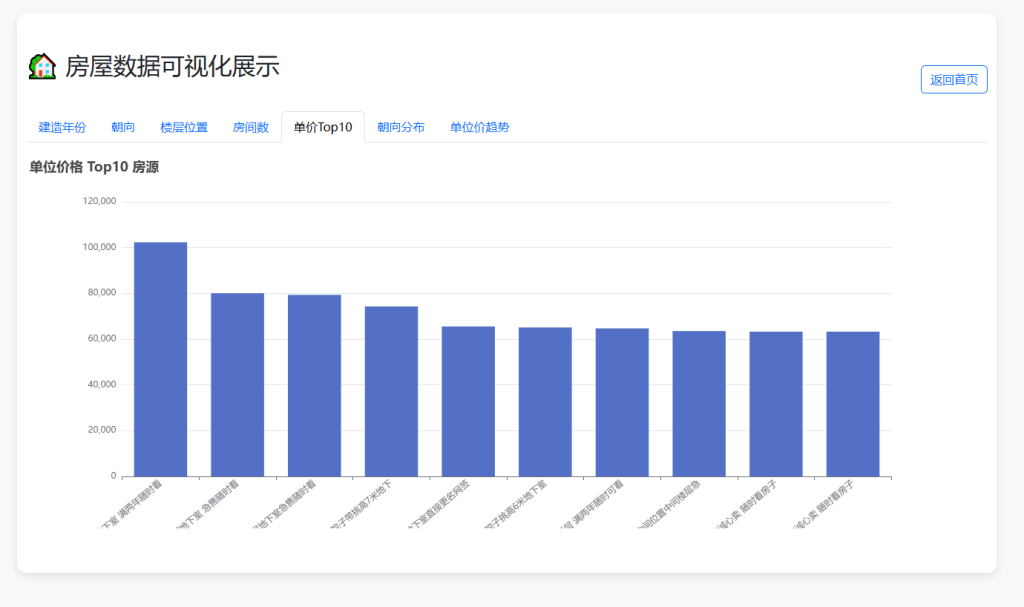The height and width of the screenshot is (607, 1024).
Task: Select the fifth bar labeled 直接更名网签
Action: pyautogui.click(x=468, y=401)
